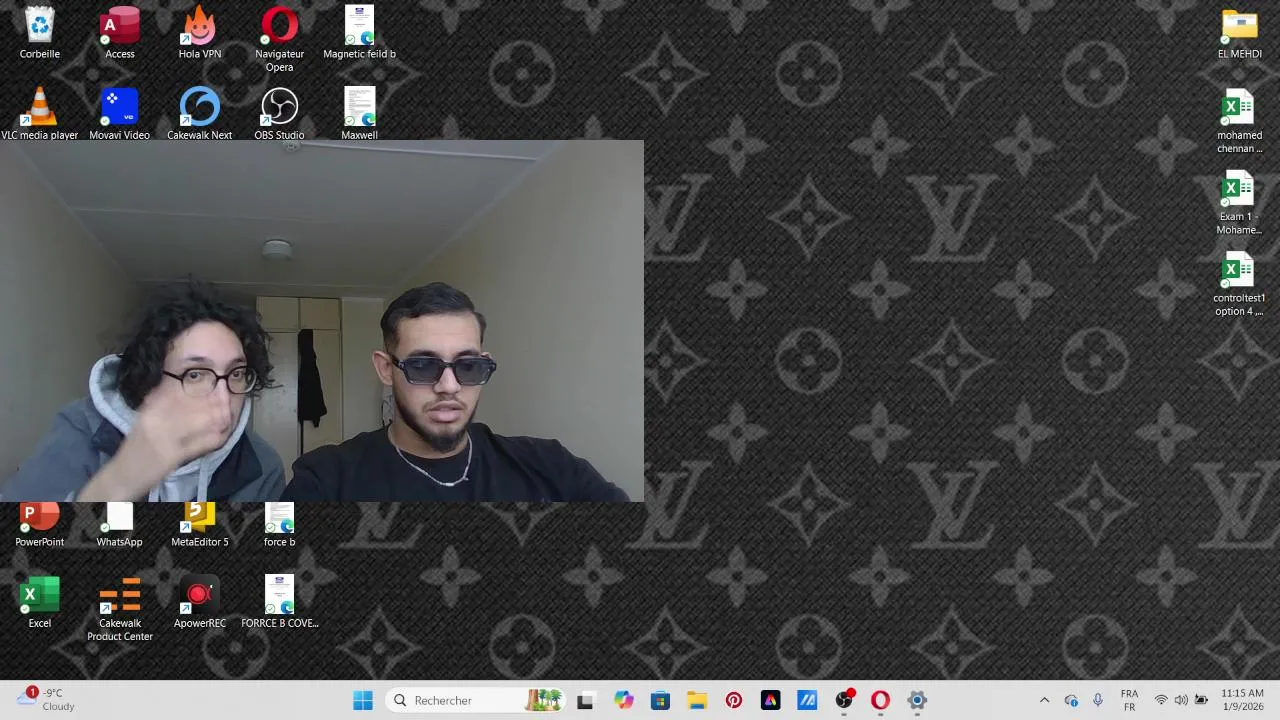This screenshot has width=1280, height=720.
Task: Open the Windows Start menu
Action: point(363,701)
